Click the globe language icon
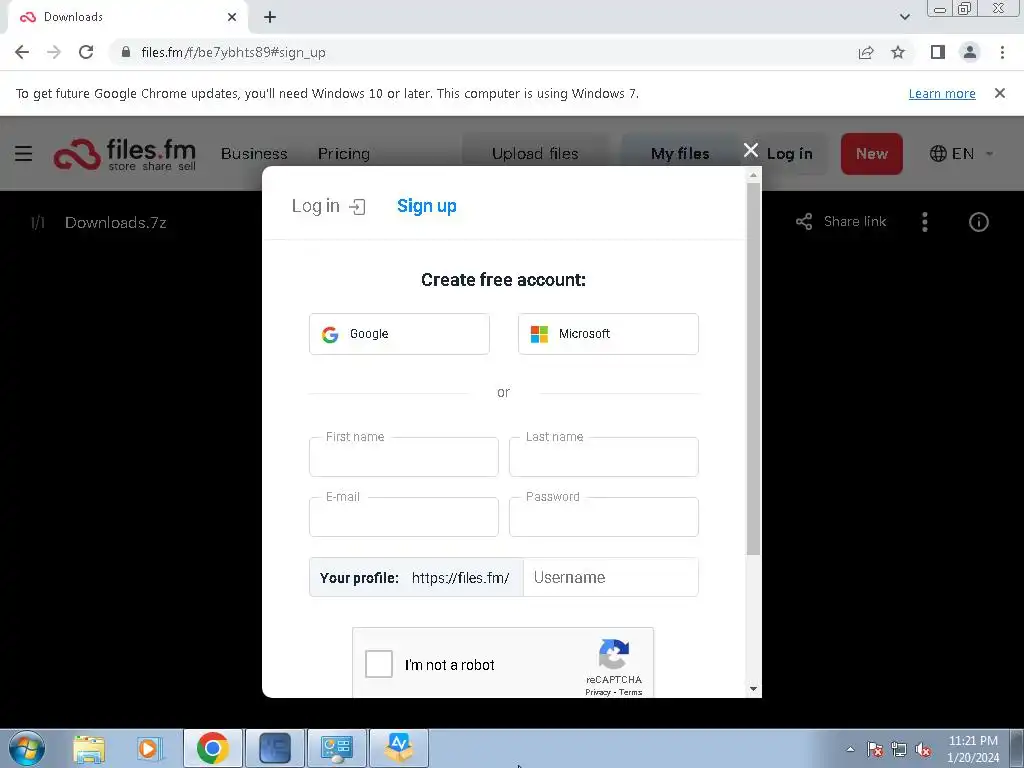Viewport: 1024px width, 768px height. pyautogui.click(x=938, y=154)
